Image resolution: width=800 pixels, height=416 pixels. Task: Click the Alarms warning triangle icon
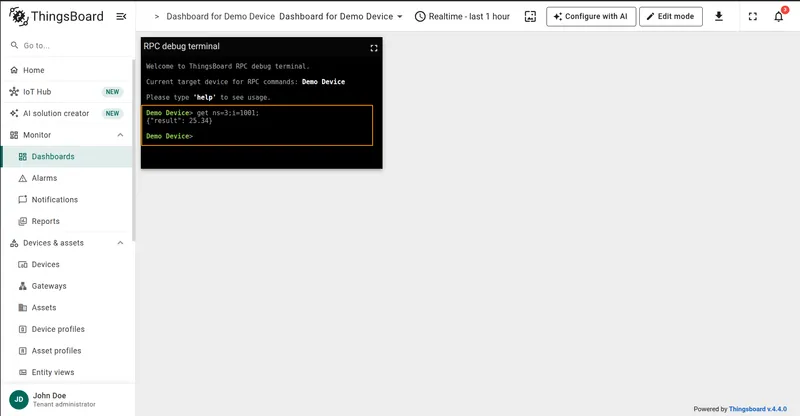22,178
